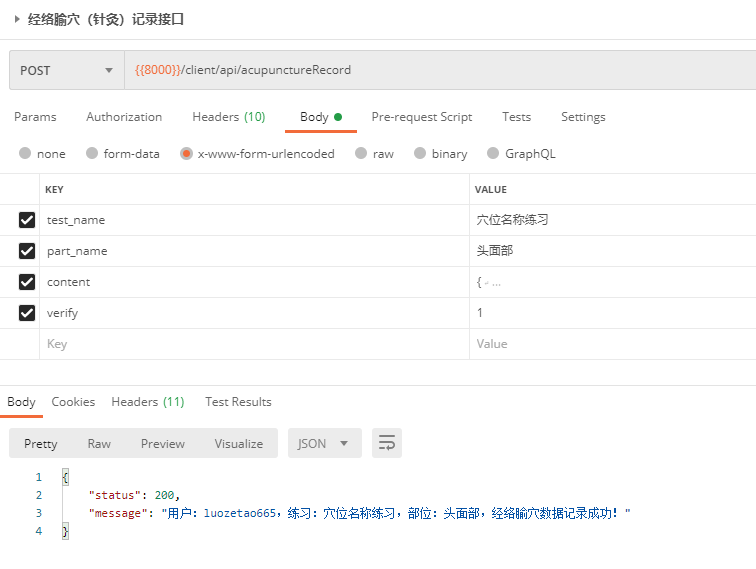Open the Authorization tab
This screenshot has width=756, height=569.
[x=124, y=117]
